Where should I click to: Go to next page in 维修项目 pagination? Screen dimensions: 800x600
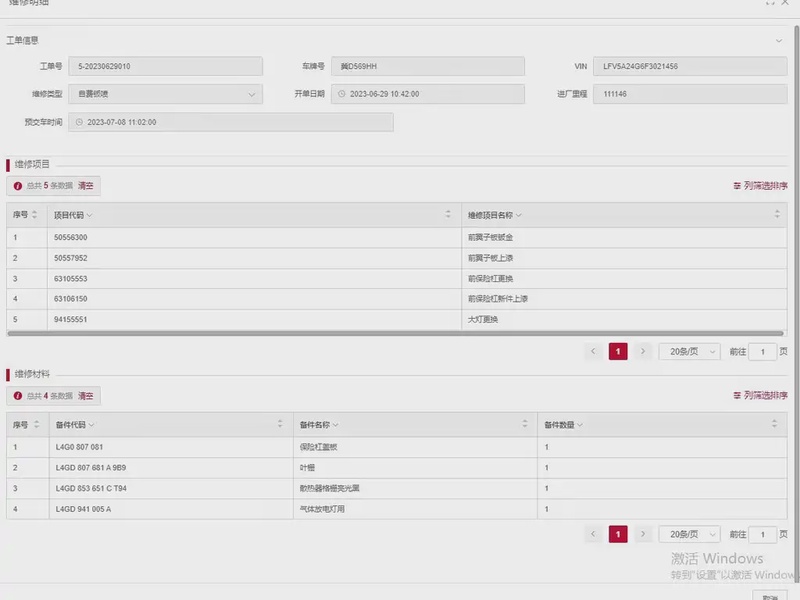point(643,352)
